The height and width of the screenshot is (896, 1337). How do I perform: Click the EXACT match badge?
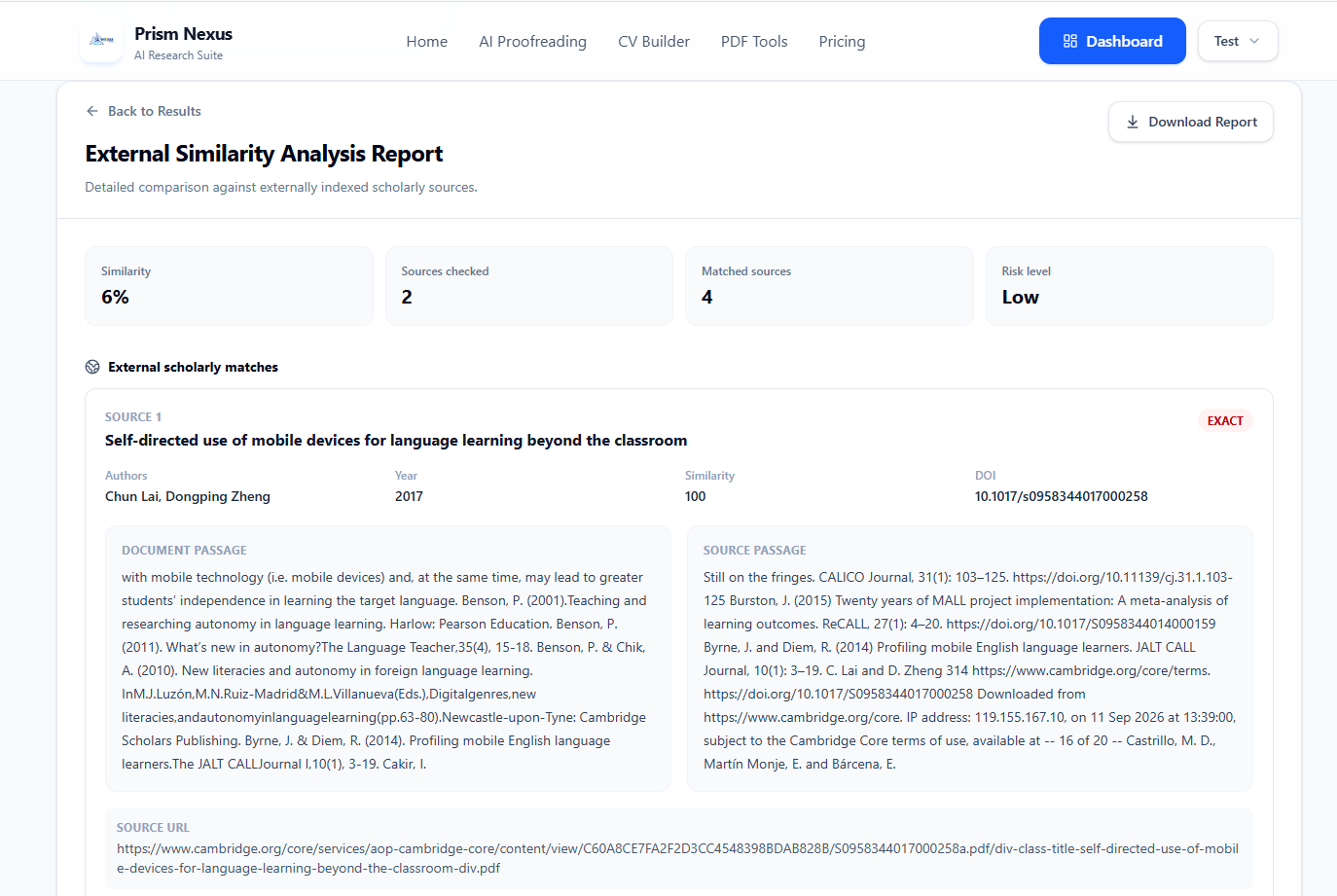[x=1225, y=421]
